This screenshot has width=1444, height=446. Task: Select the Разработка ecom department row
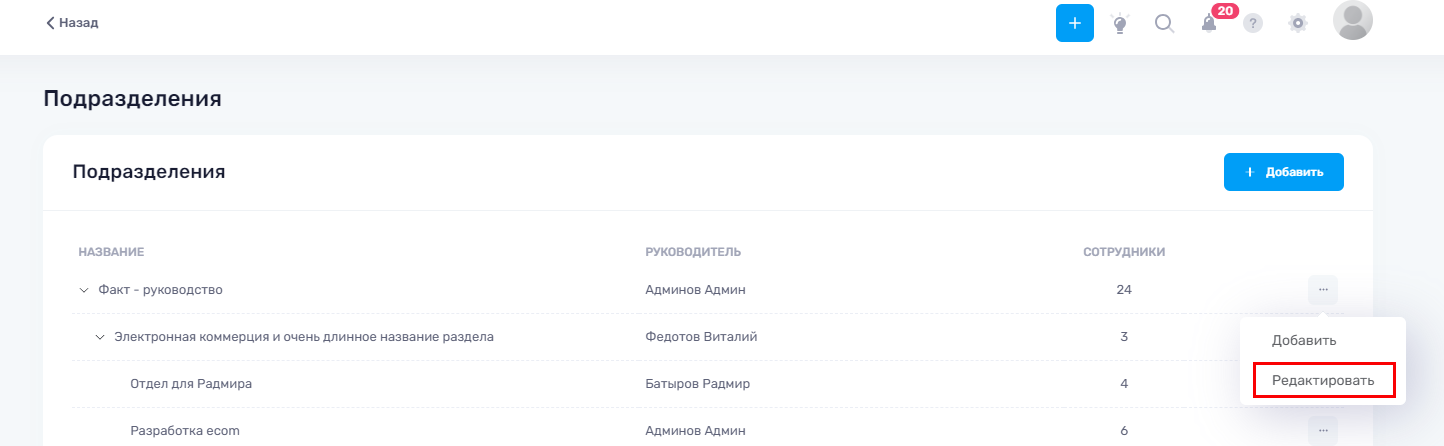tap(708, 431)
